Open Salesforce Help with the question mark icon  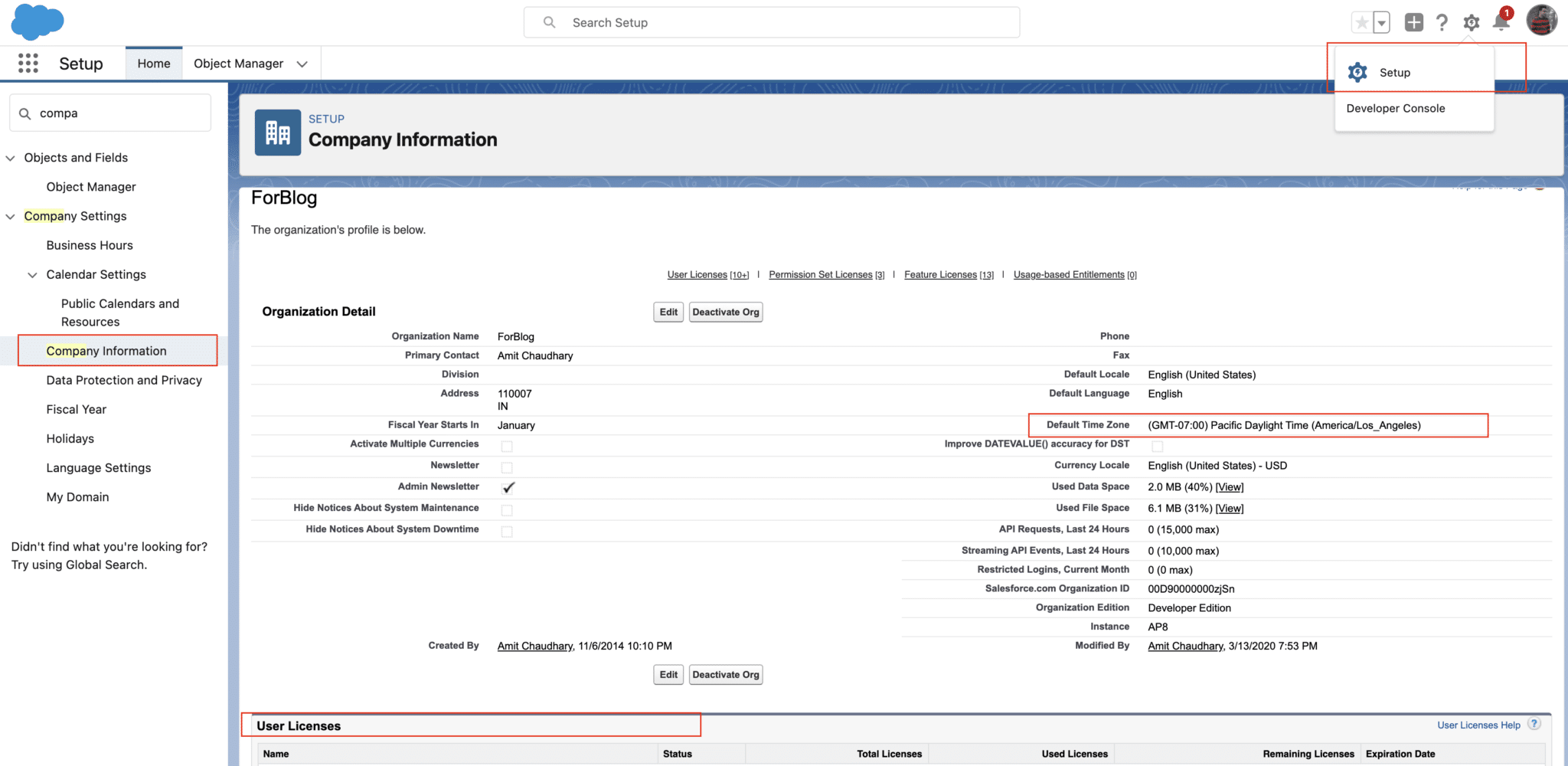1442,22
